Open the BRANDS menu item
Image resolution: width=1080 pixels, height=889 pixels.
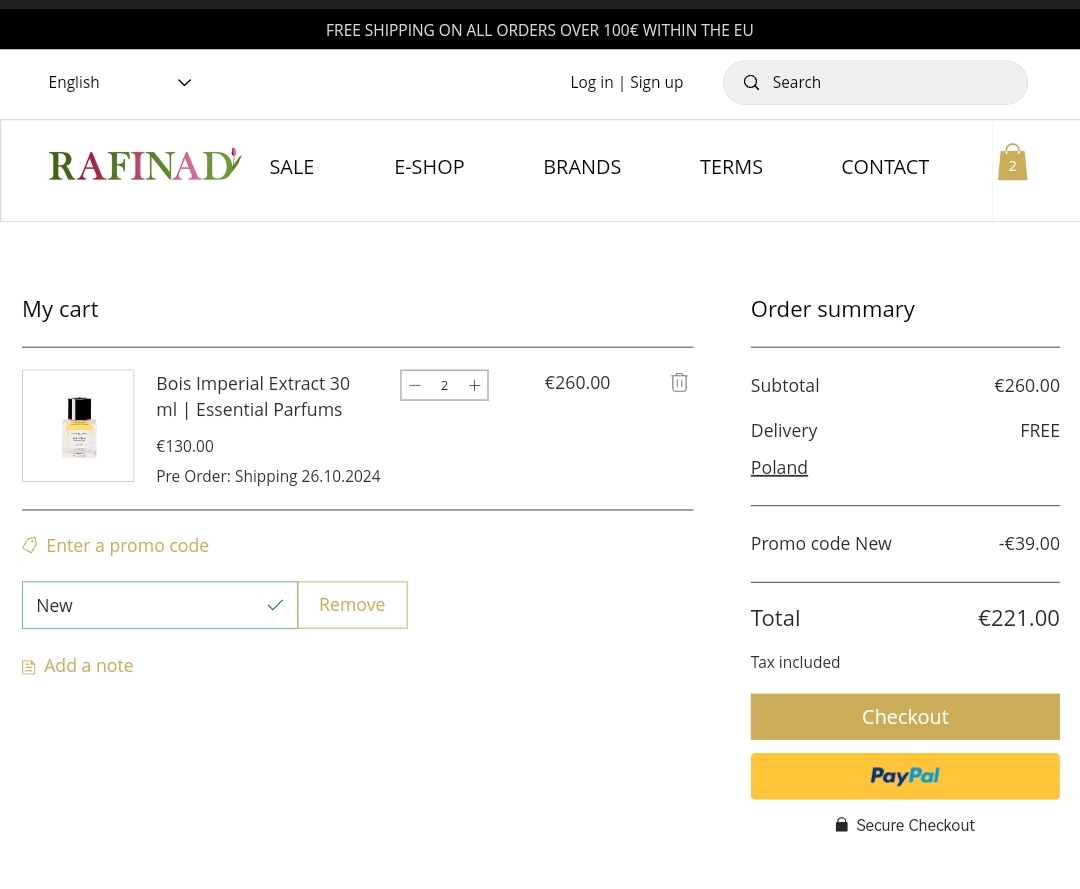click(582, 167)
